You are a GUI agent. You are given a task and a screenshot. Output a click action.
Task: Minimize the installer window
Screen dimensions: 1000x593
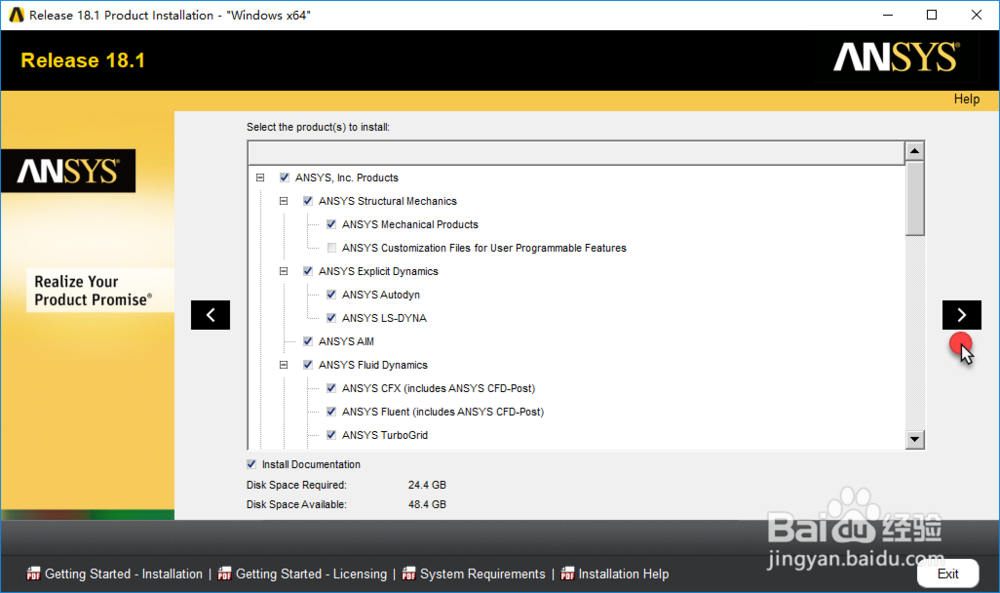[x=887, y=15]
